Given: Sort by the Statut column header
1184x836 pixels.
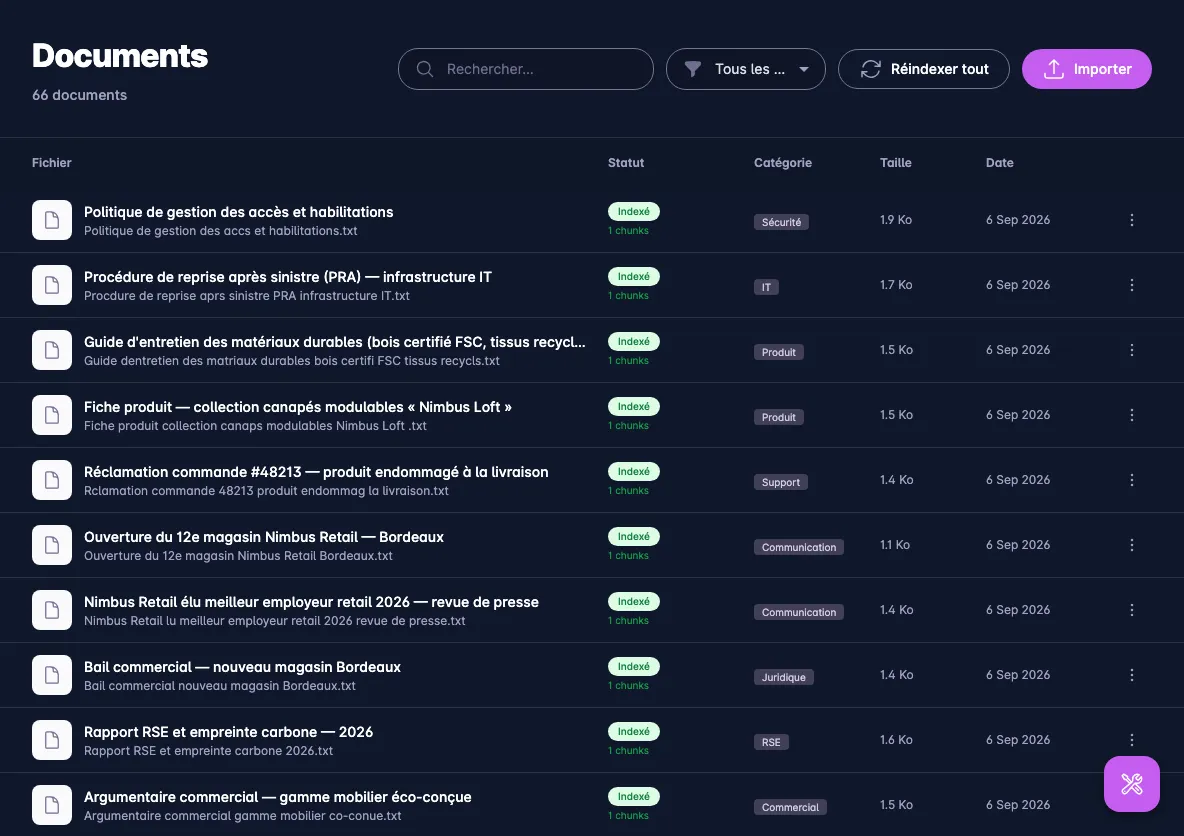Looking at the screenshot, I should [x=626, y=162].
